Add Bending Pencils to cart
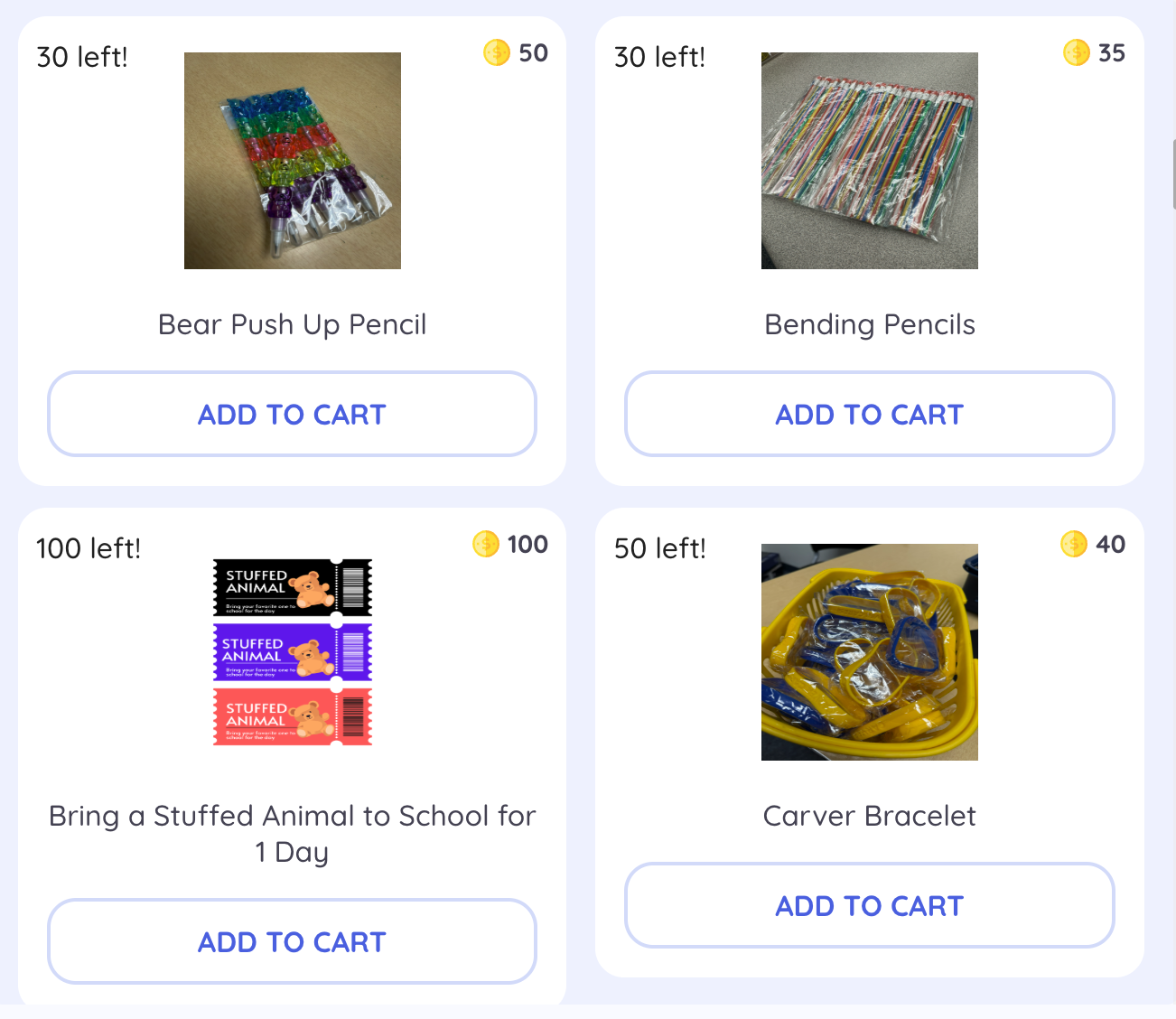 click(870, 415)
